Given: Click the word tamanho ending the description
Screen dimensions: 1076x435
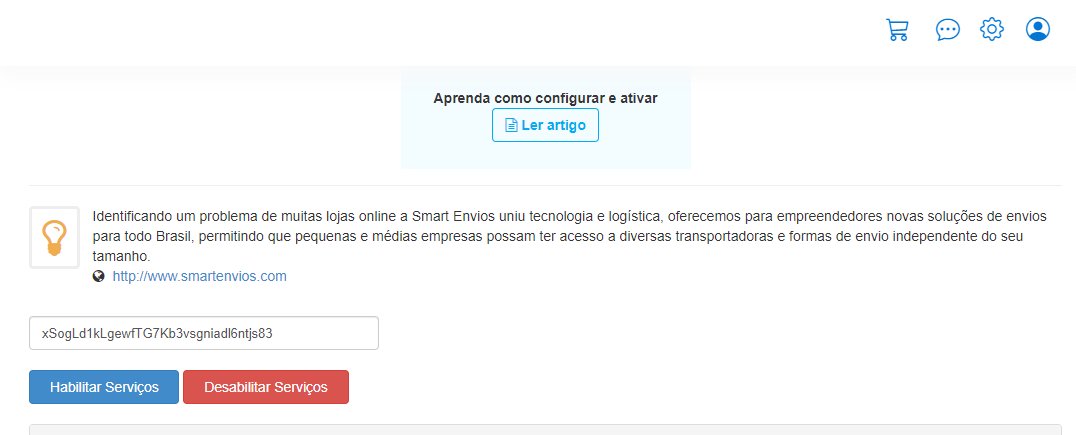Looking at the screenshot, I should (119, 257).
